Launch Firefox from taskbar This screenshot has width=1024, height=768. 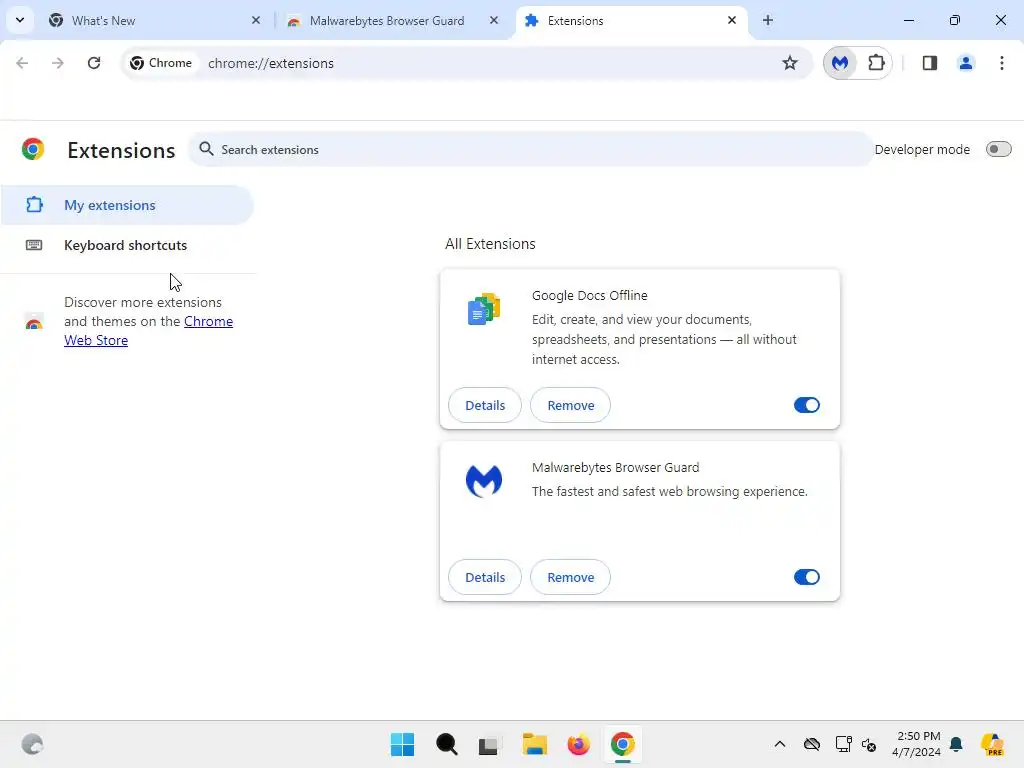point(578,744)
